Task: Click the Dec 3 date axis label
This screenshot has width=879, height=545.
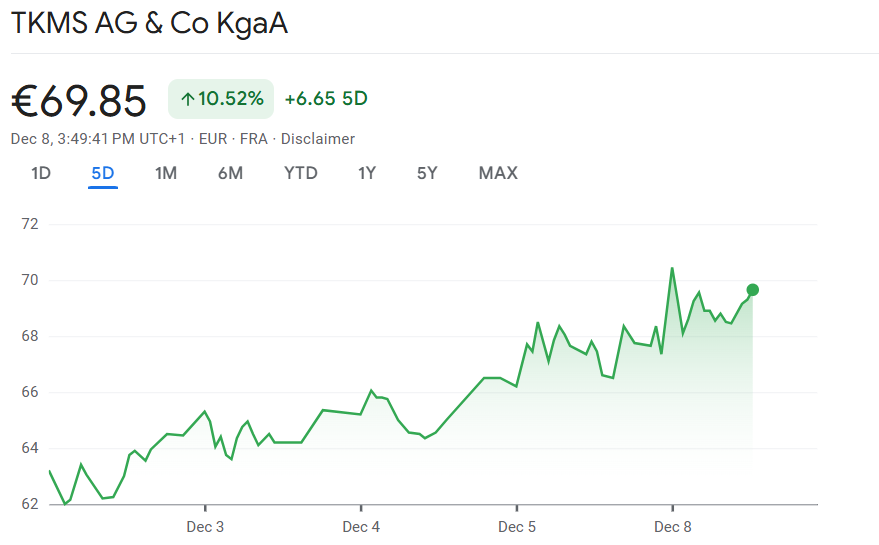Action: coord(205,527)
